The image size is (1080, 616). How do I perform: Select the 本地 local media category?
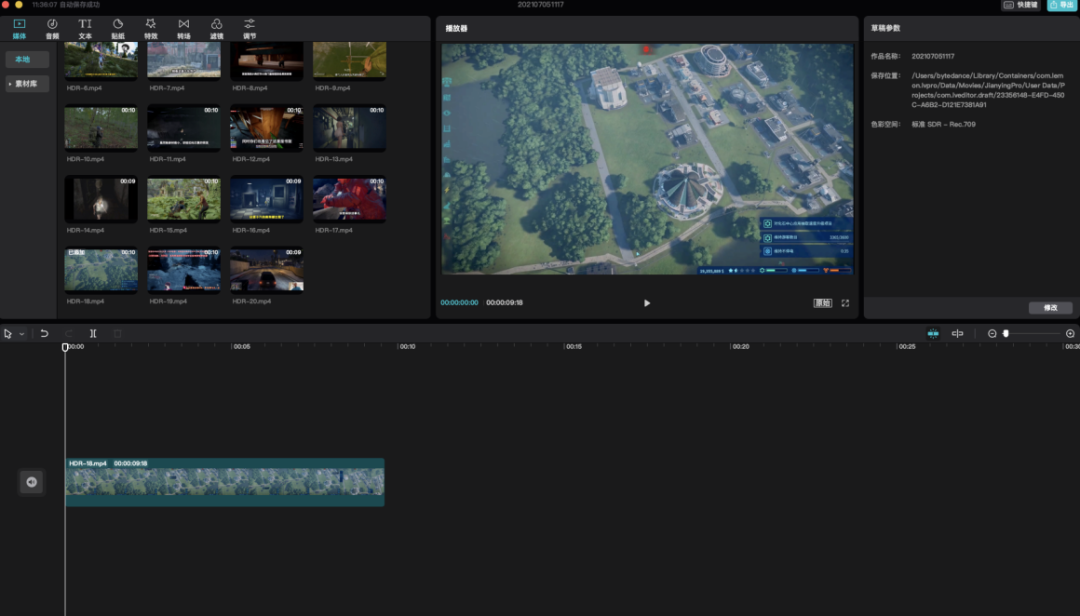tap(27, 59)
